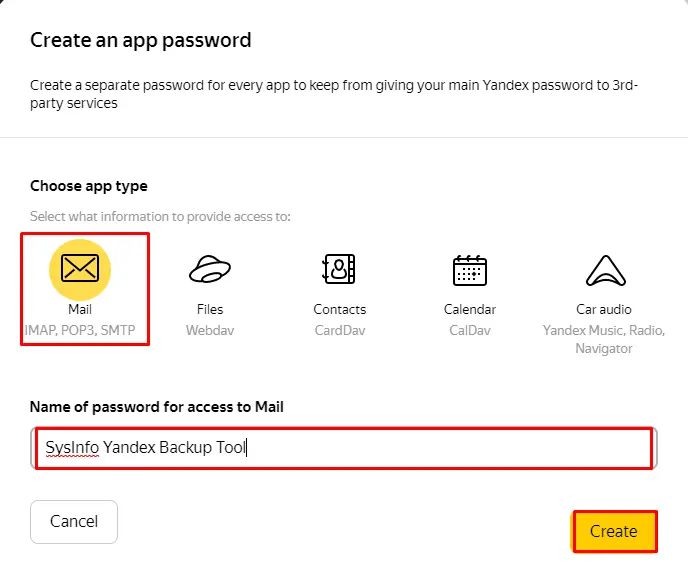Click the "CalDav" subtitle under Calendar
Screen dimensions: 688x576
click(x=470, y=329)
